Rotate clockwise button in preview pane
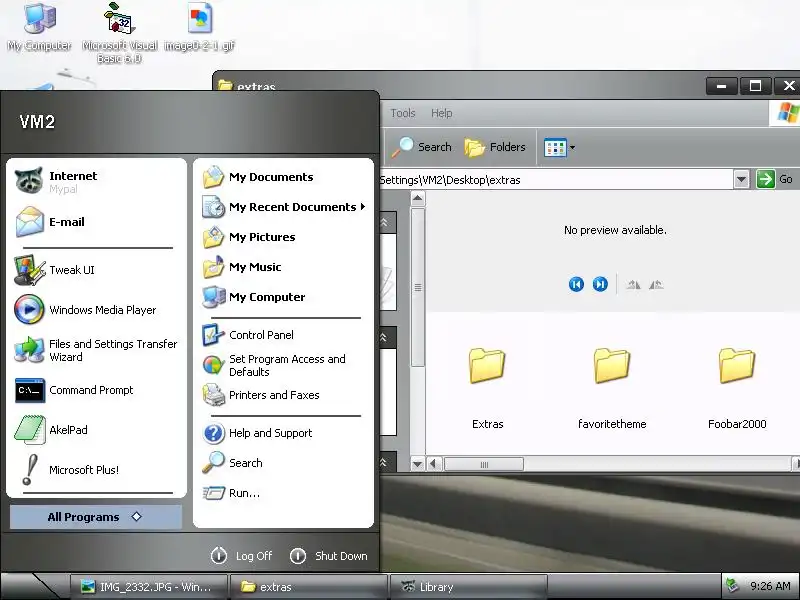This screenshot has width=800, height=600. point(633,285)
